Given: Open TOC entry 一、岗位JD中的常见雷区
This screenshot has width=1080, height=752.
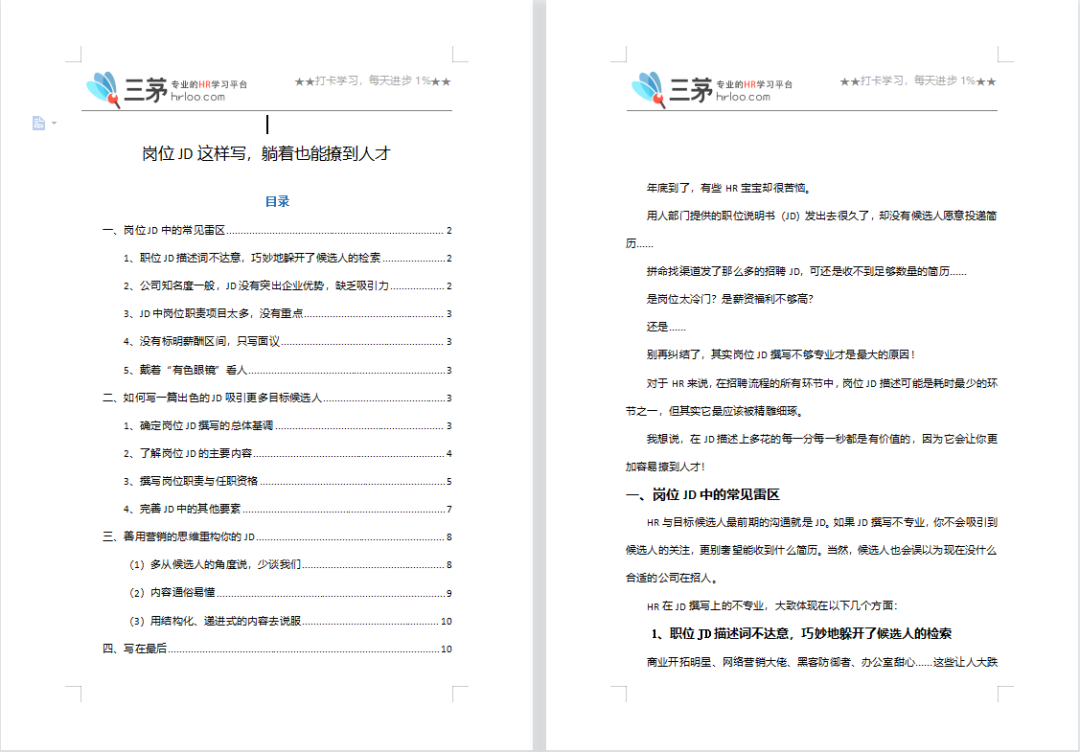Looking at the screenshot, I should click(x=277, y=231).
